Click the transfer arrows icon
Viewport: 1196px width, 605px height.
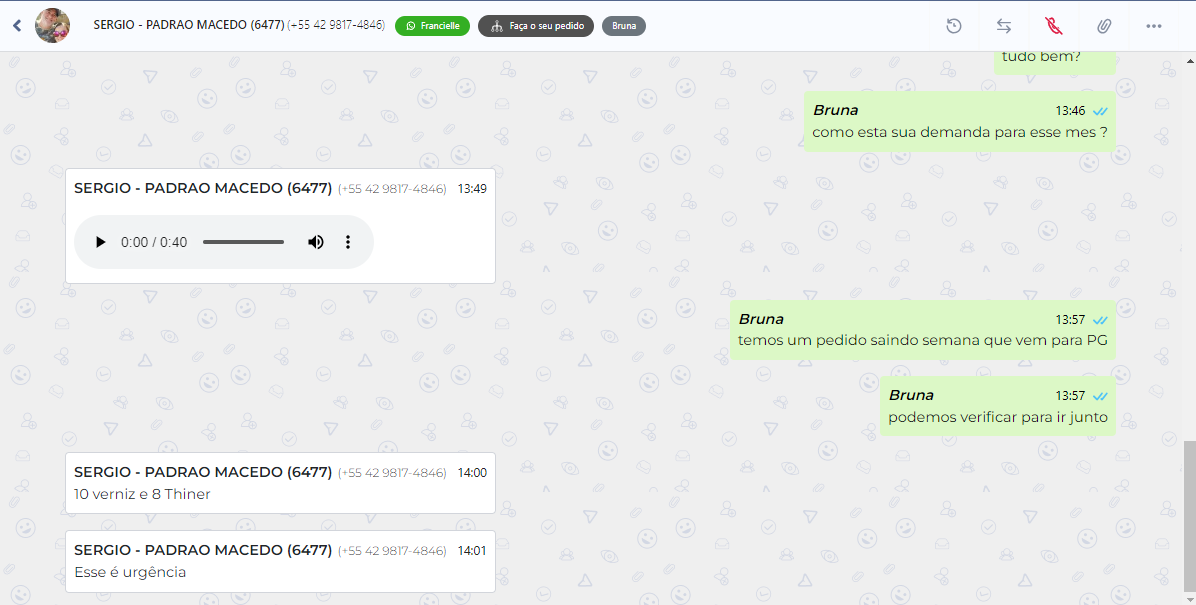click(x=1004, y=26)
